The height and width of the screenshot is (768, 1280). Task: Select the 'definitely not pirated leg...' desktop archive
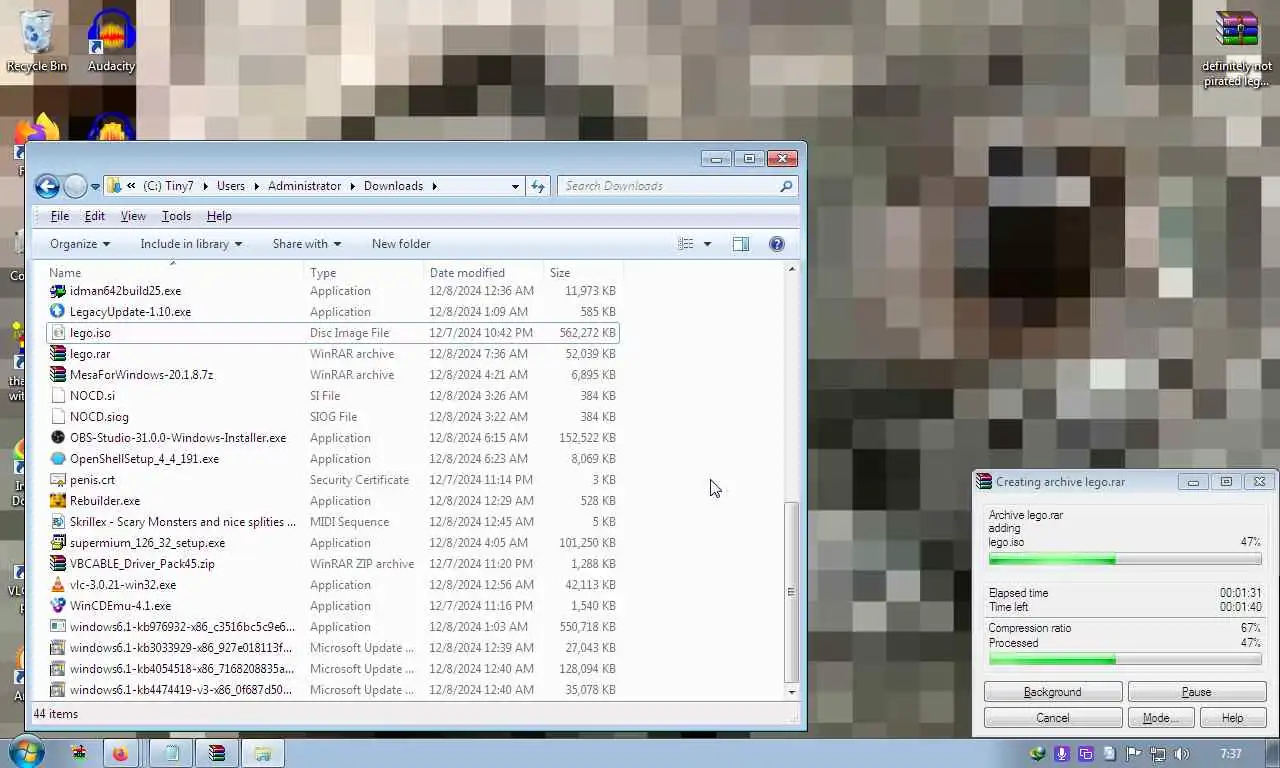[x=1237, y=48]
